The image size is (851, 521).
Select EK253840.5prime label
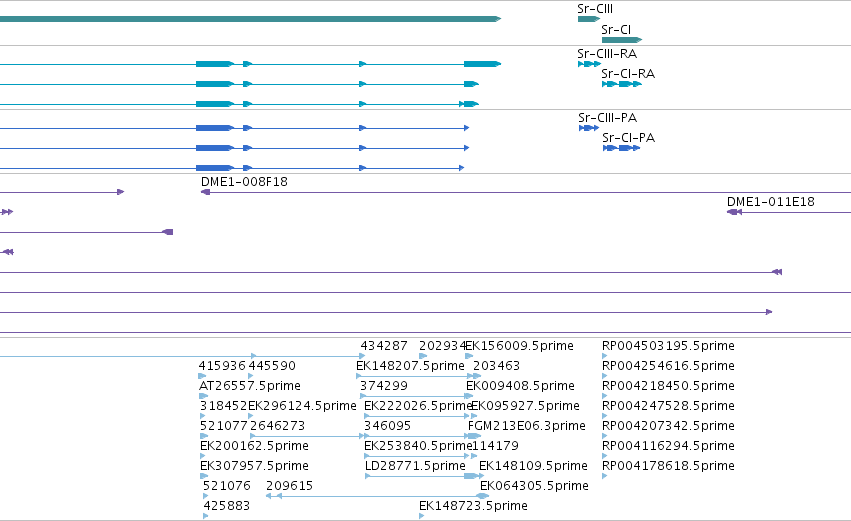point(418,446)
